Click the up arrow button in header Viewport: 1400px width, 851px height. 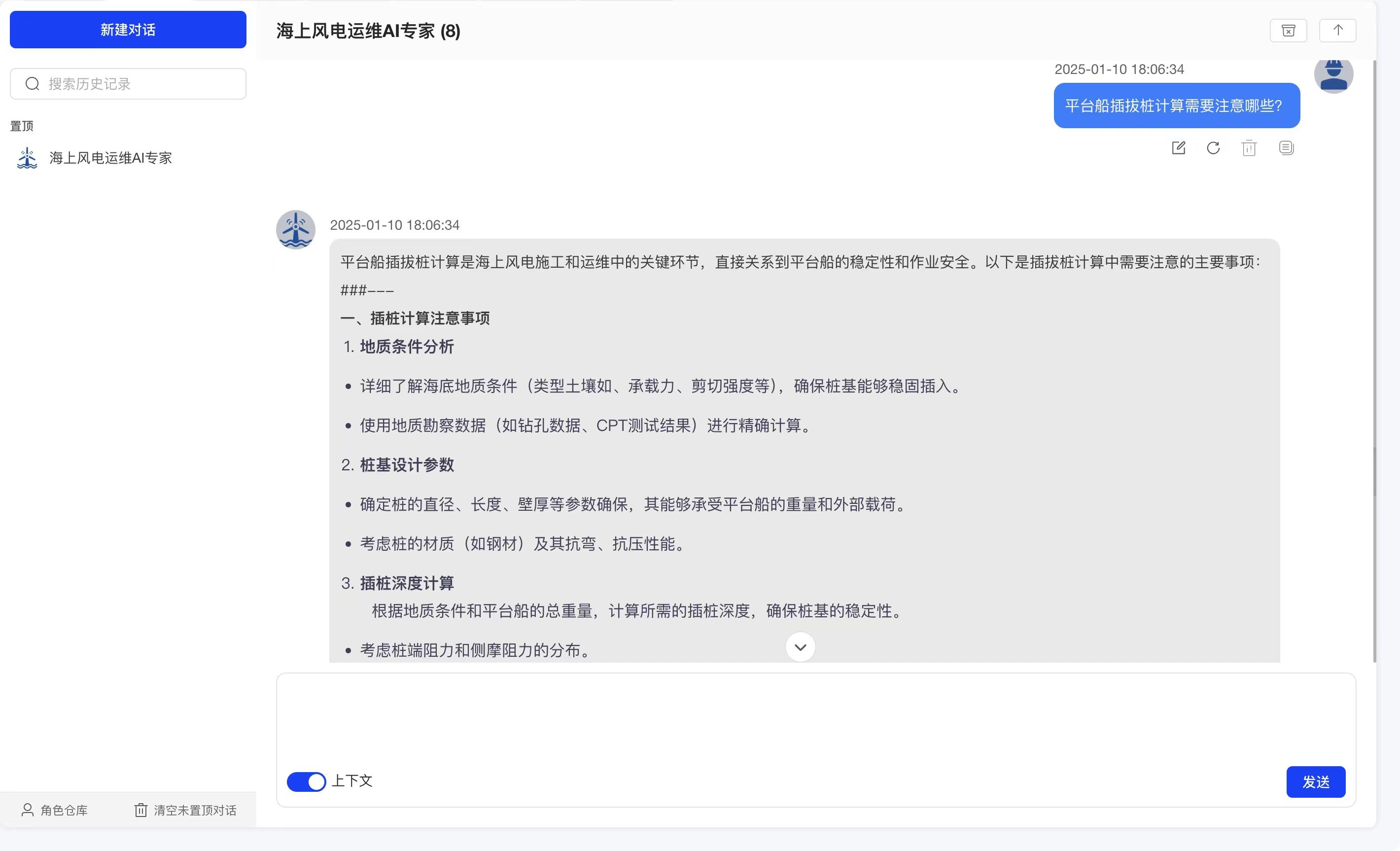tap(1337, 31)
